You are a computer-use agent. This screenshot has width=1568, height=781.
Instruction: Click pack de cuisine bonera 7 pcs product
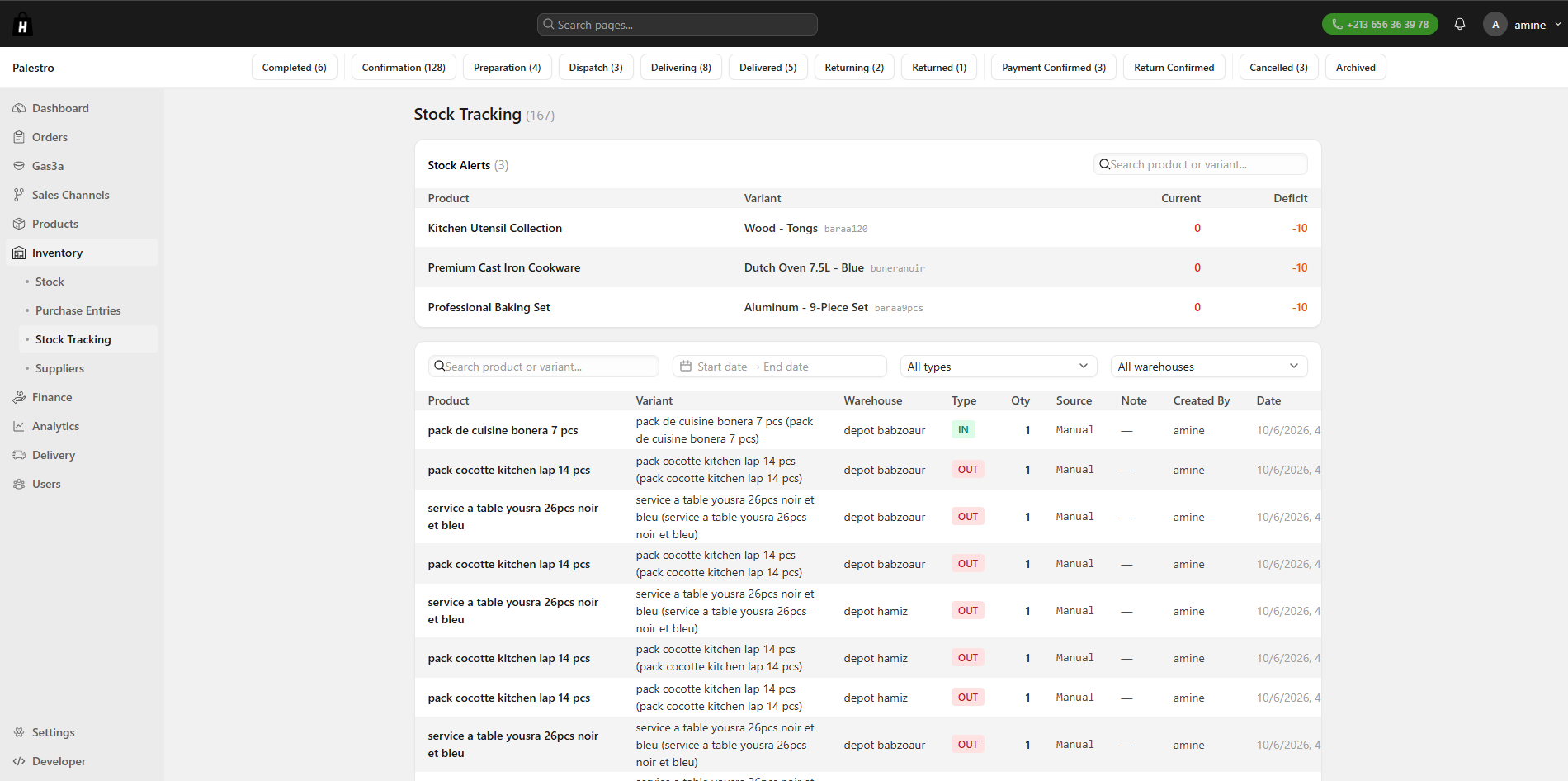(x=503, y=430)
